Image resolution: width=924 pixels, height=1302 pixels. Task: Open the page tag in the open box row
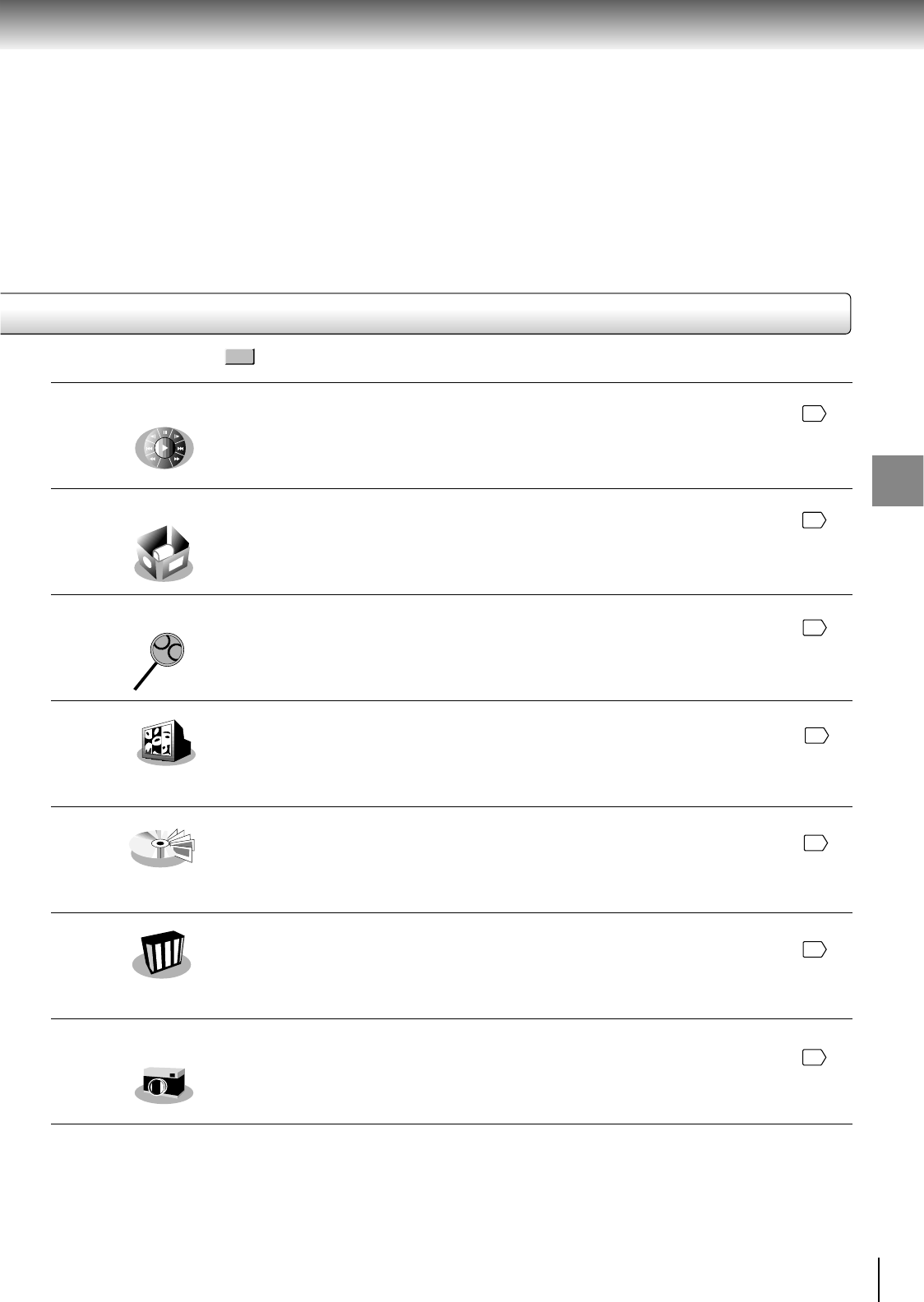click(x=814, y=520)
